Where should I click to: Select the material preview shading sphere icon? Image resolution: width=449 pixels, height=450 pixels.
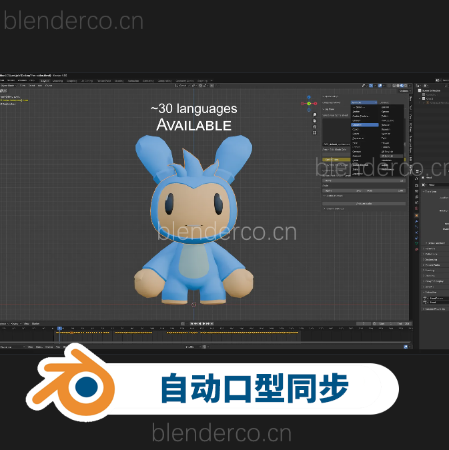[x=402, y=86]
